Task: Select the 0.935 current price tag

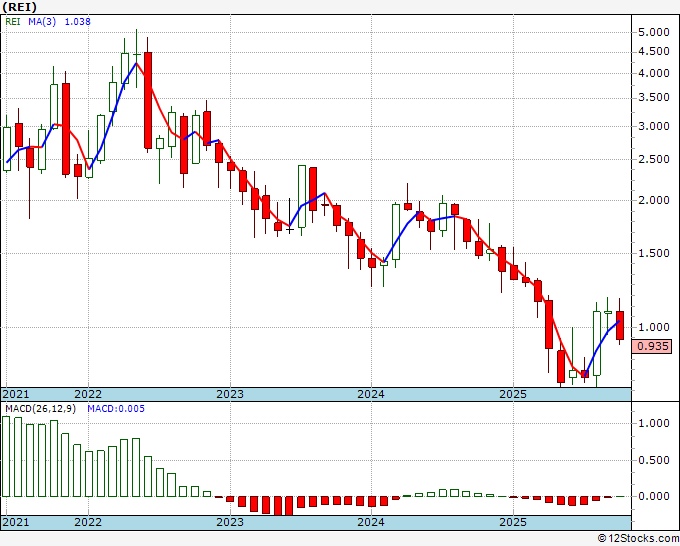Action: tap(652, 346)
